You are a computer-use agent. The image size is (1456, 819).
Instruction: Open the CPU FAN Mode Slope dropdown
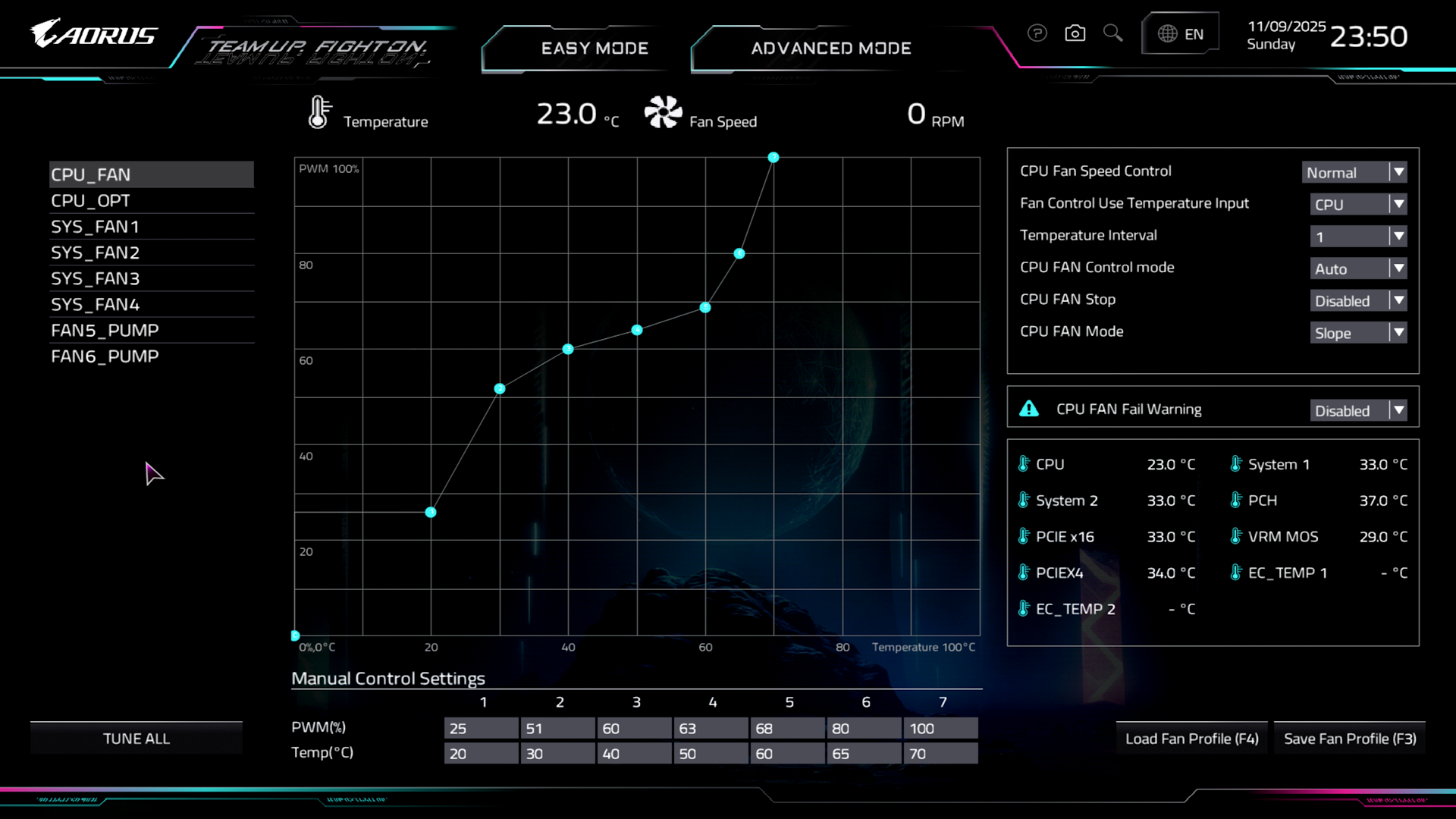[x=1358, y=333]
